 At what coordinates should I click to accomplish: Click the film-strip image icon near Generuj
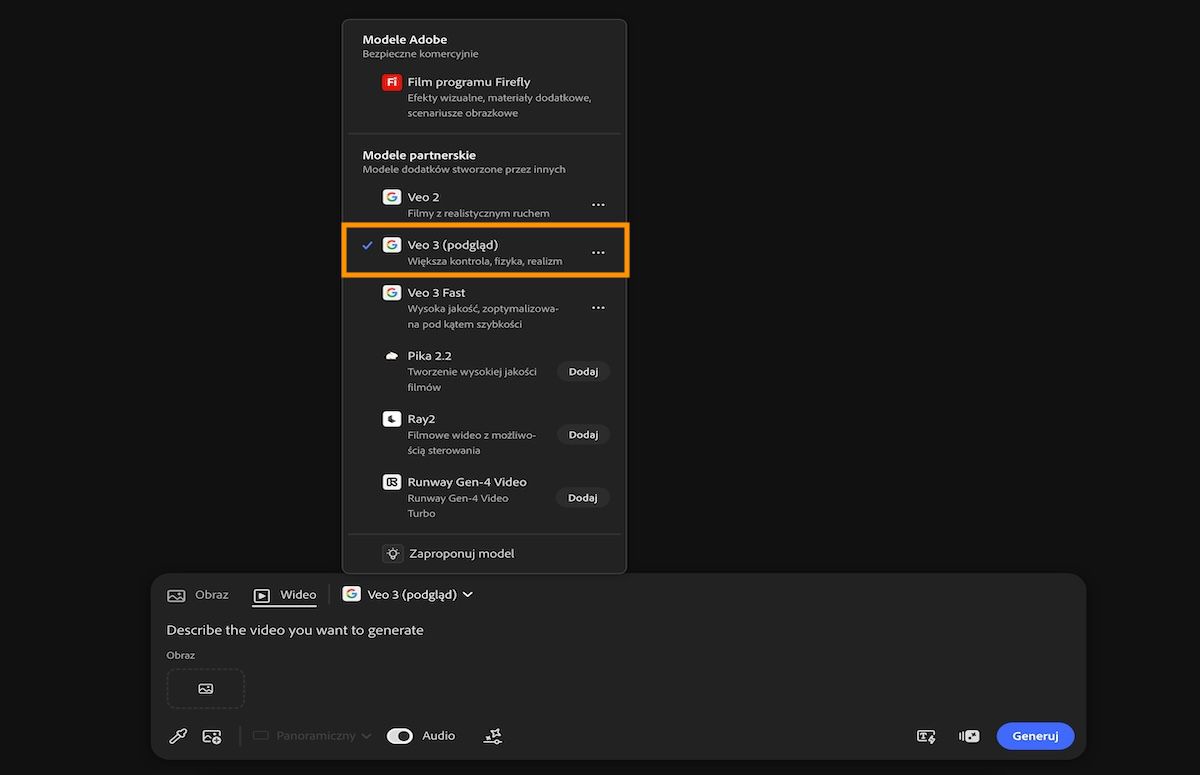pos(969,737)
